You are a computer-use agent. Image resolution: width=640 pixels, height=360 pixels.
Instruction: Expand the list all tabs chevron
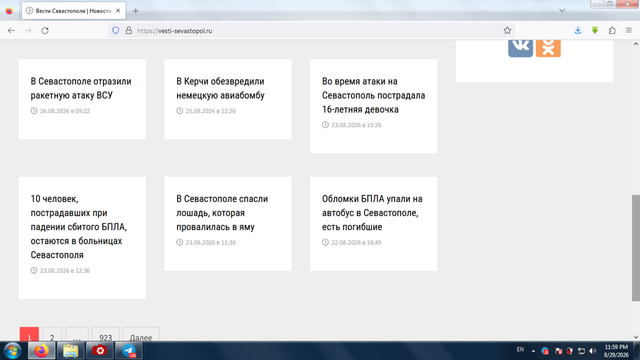tap(562, 11)
